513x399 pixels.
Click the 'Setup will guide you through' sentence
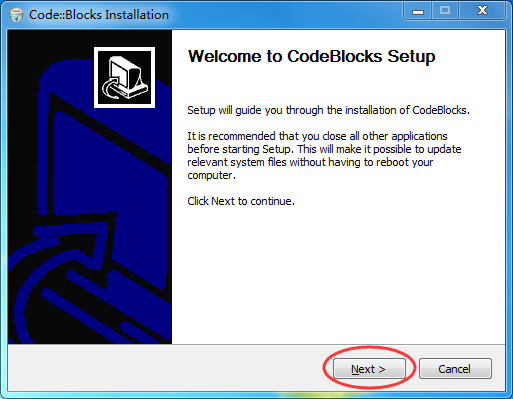[328, 110]
